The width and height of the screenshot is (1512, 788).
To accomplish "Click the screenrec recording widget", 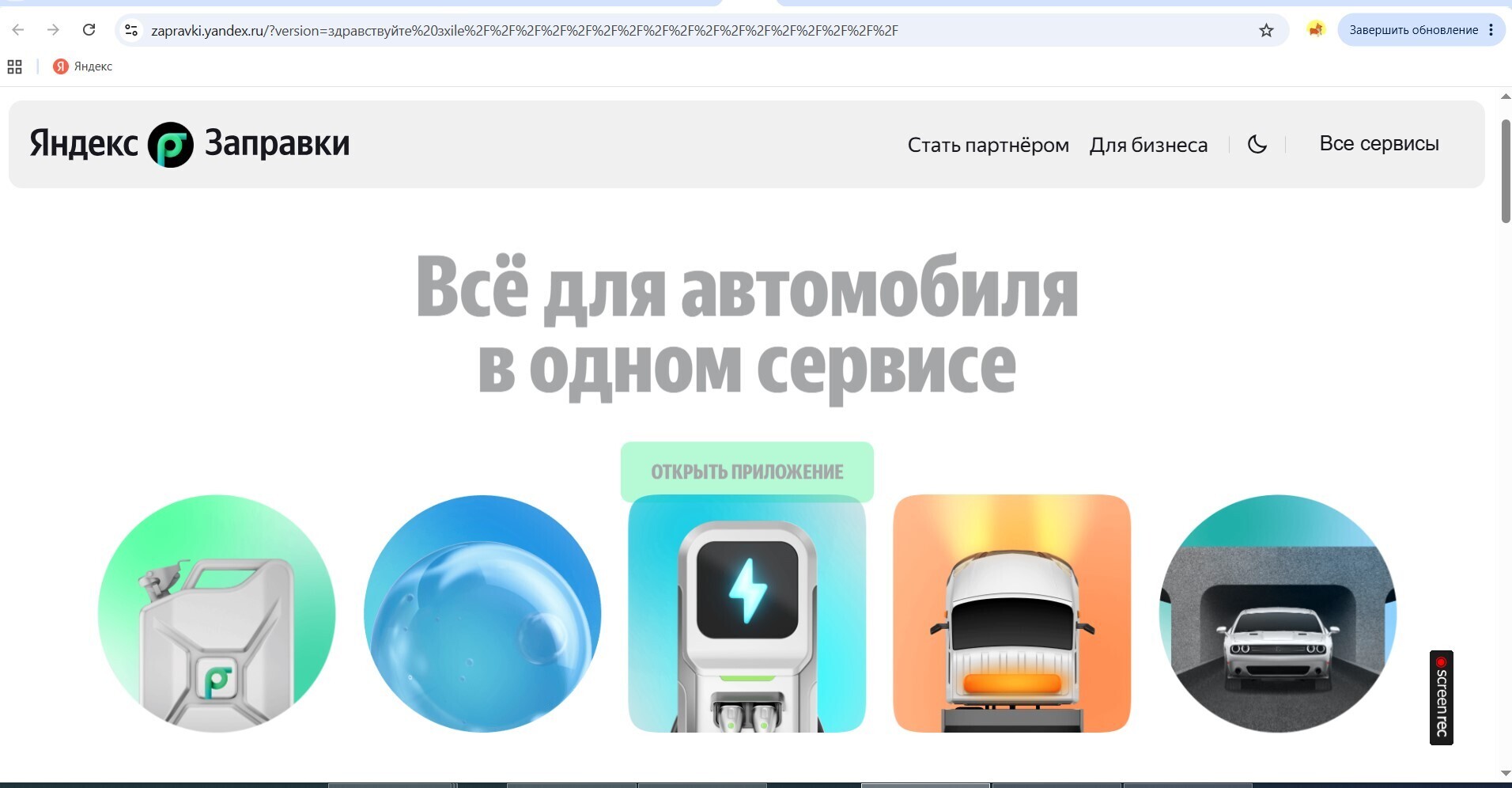I will tap(1441, 698).
